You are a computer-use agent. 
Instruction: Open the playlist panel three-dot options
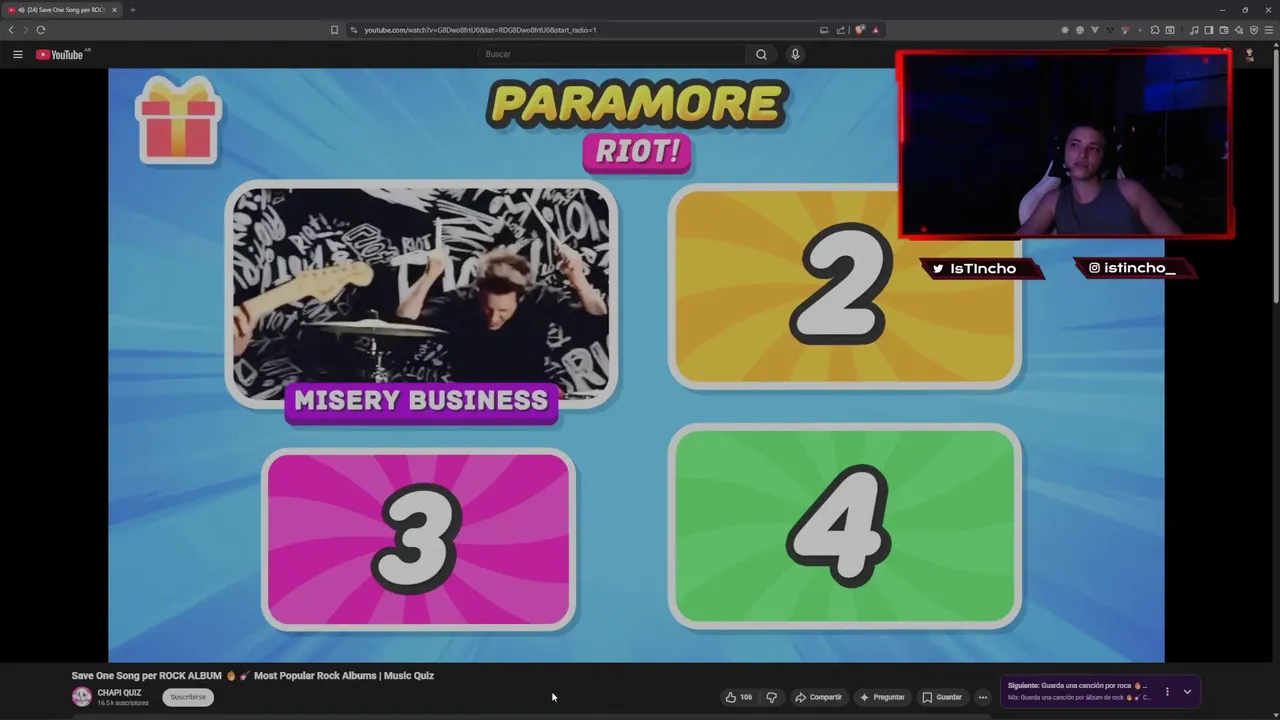(1167, 691)
